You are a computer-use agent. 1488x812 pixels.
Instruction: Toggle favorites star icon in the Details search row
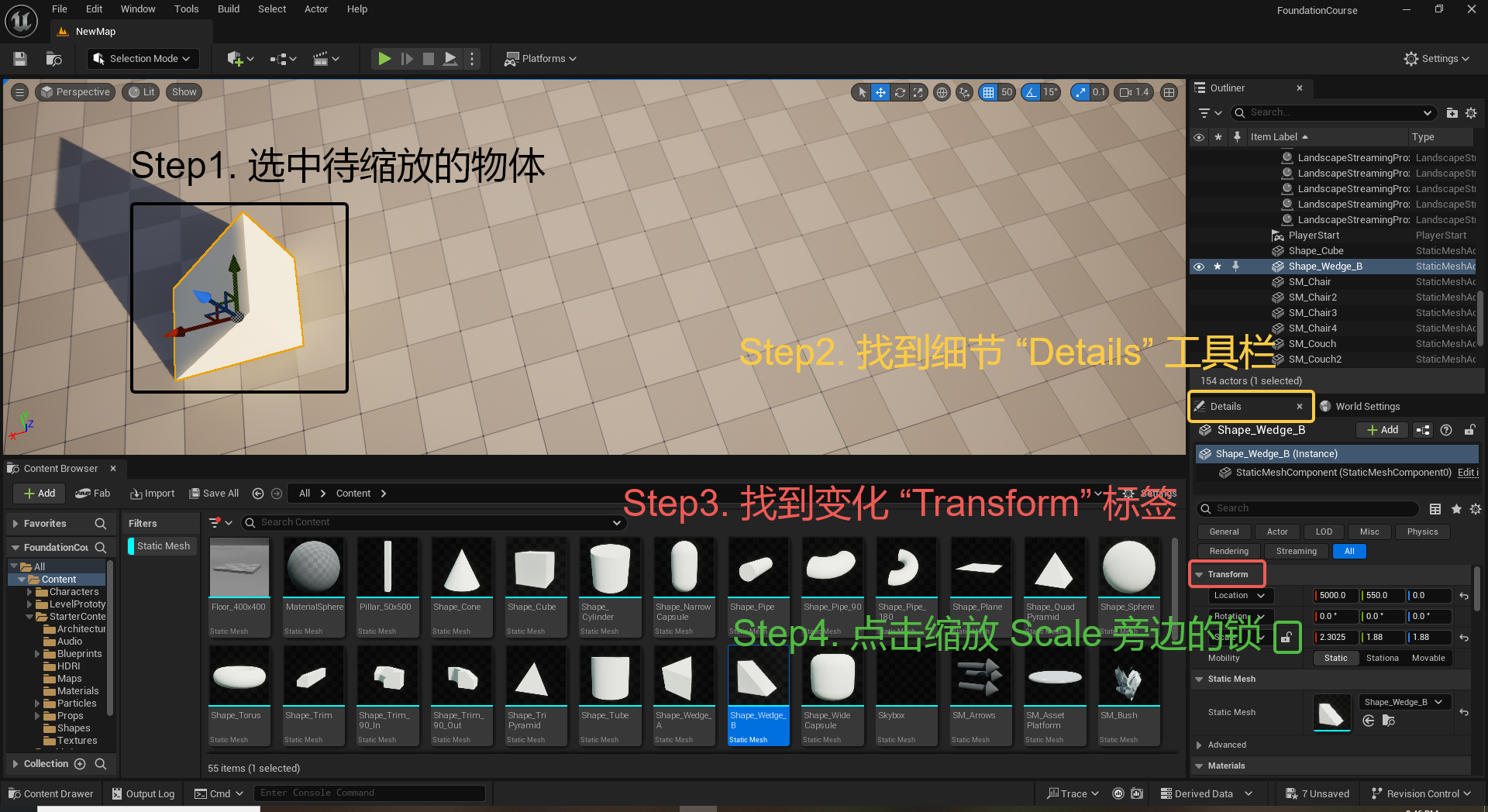tap(1456, 509)
